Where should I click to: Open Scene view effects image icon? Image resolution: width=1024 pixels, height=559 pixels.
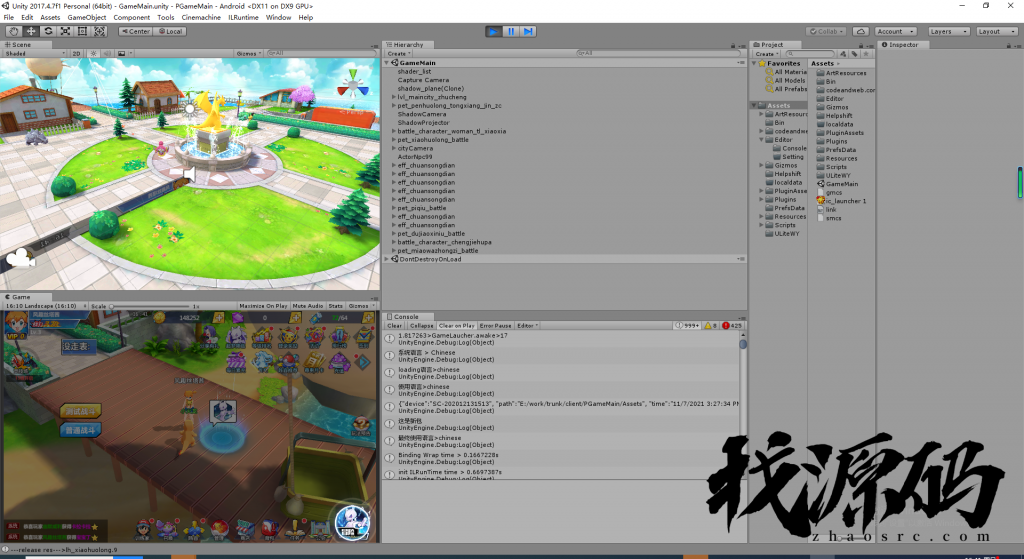tap(123, 54)
